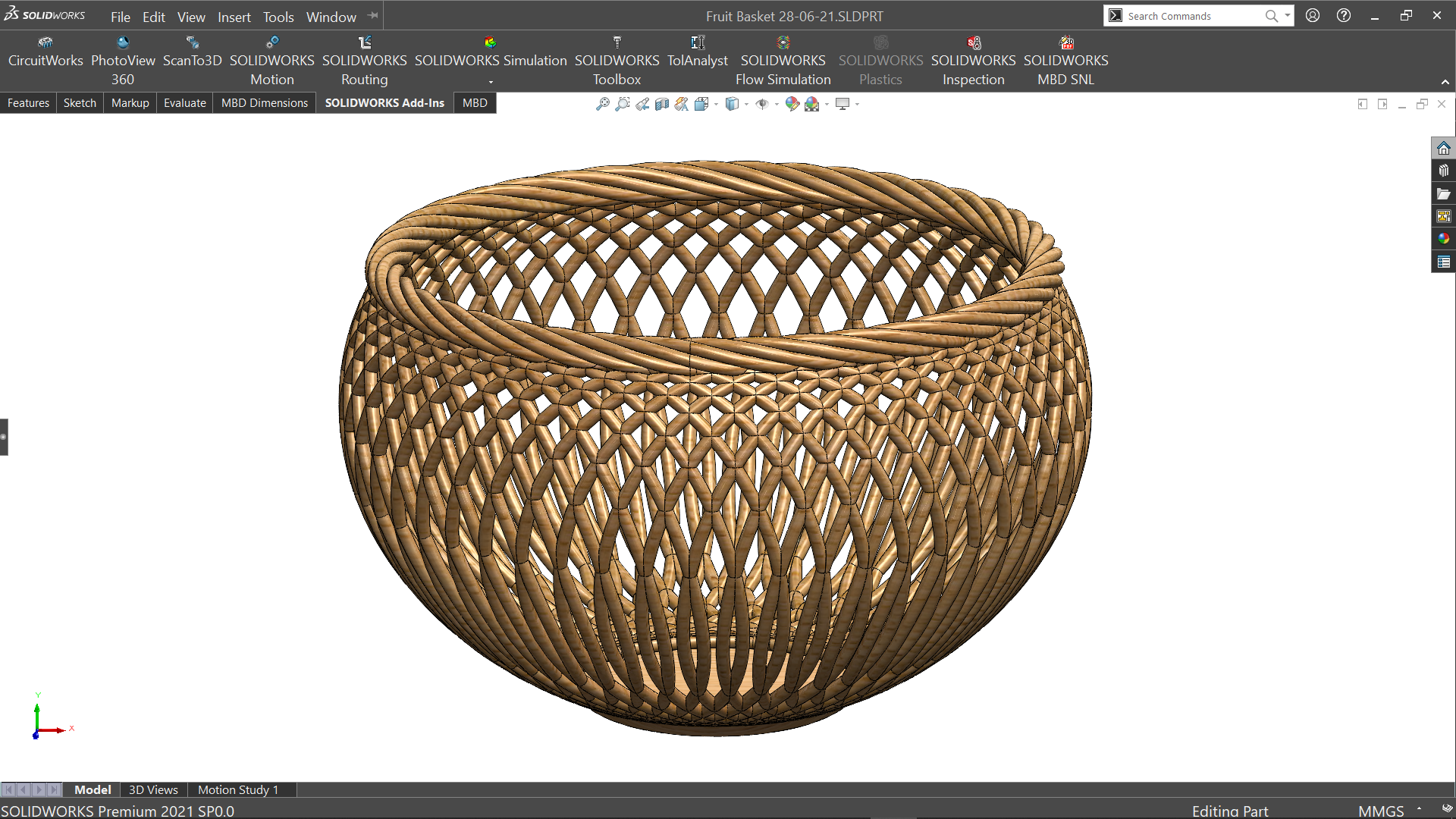Open the Custom Properties task pane tab

tap(1443, 262)
